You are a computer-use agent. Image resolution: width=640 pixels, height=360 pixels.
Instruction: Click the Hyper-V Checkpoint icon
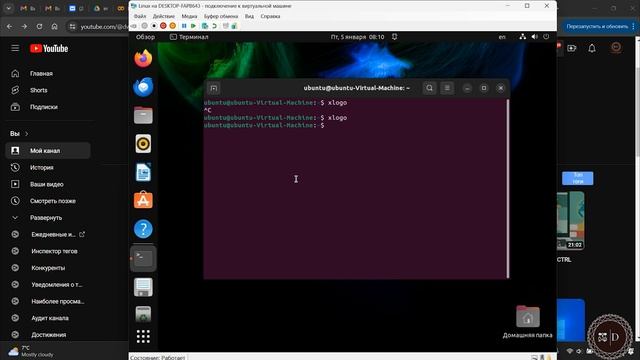pos(205,26)
